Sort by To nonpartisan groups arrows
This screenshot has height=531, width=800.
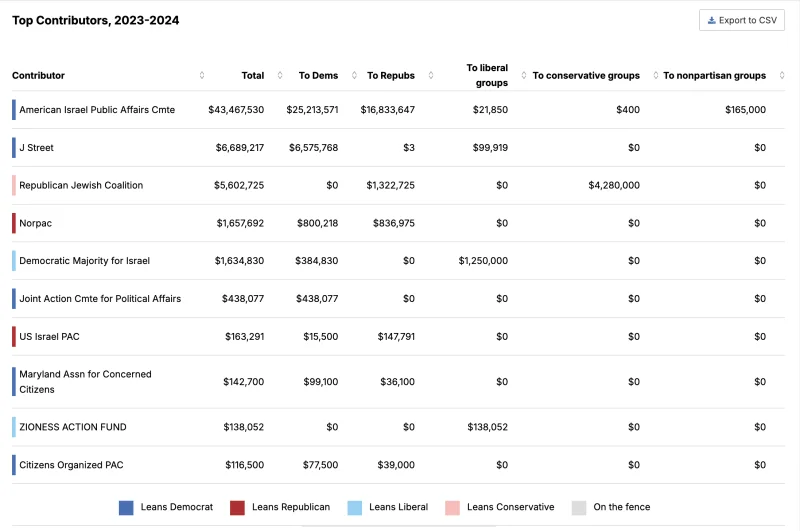pyautogui.click(x=782, y=75)
